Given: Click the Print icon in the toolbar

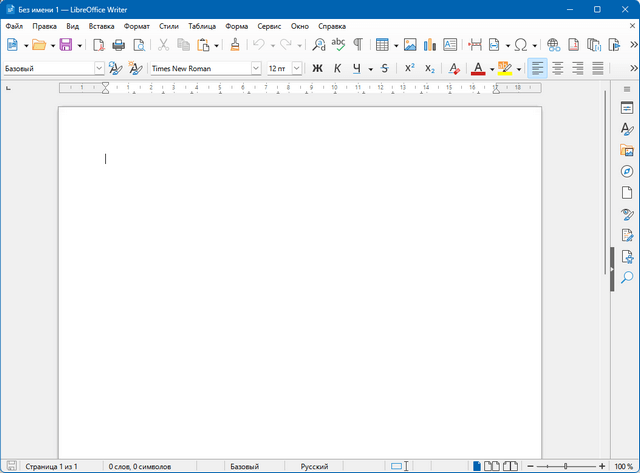Looking at the screenshot, I should coord(118,45).
